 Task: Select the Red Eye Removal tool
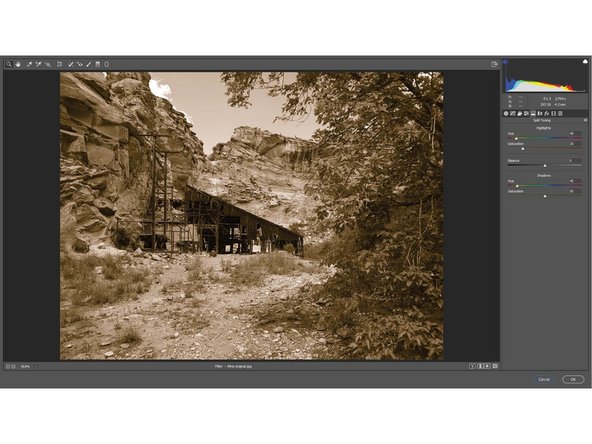[80, 65]
